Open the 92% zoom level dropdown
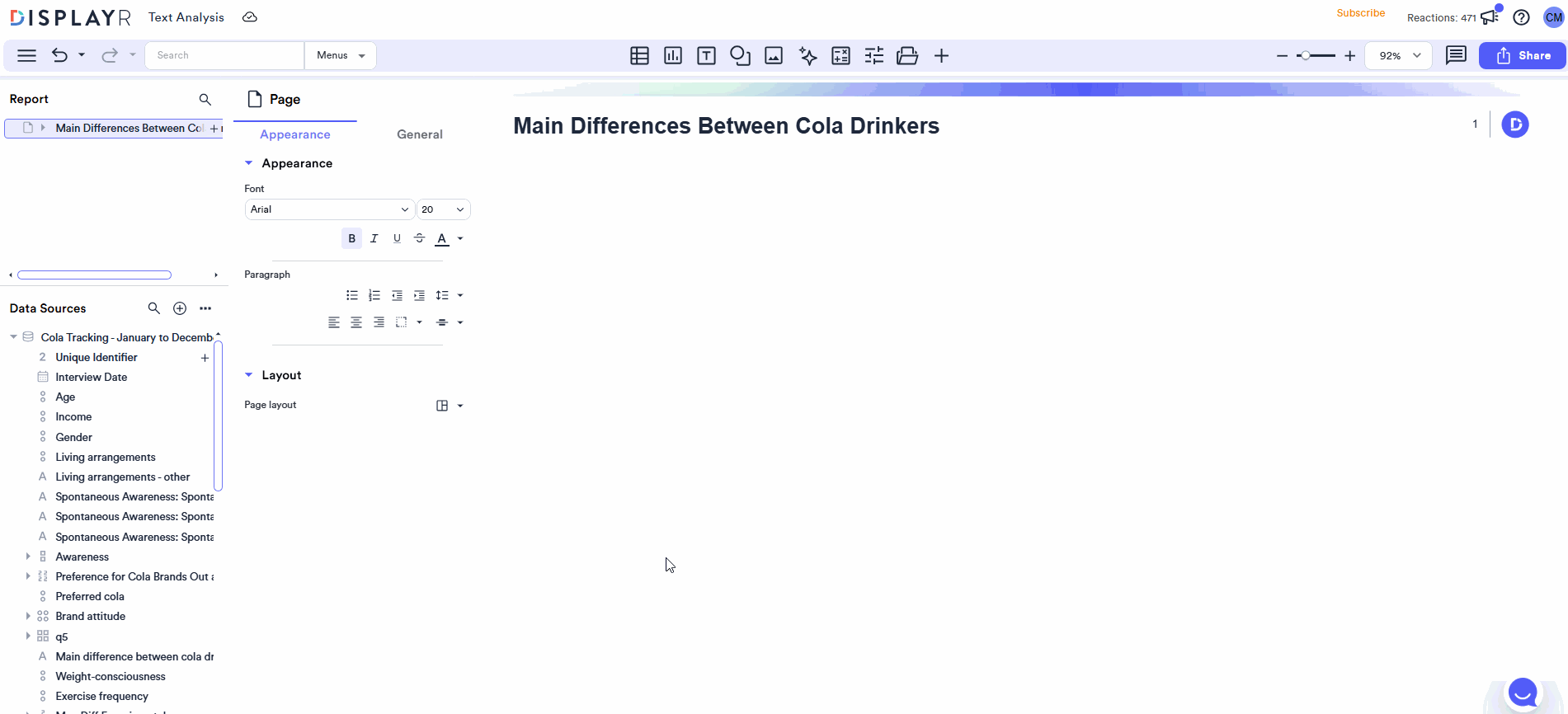 click(x=1398, y=55)
